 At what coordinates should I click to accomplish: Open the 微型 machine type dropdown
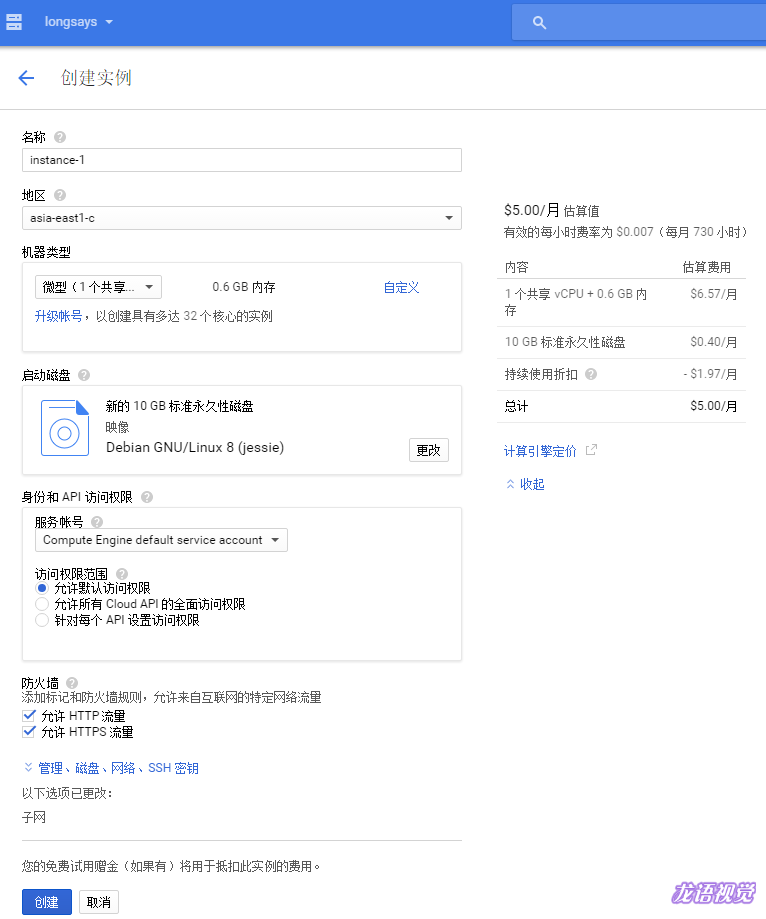98,287
